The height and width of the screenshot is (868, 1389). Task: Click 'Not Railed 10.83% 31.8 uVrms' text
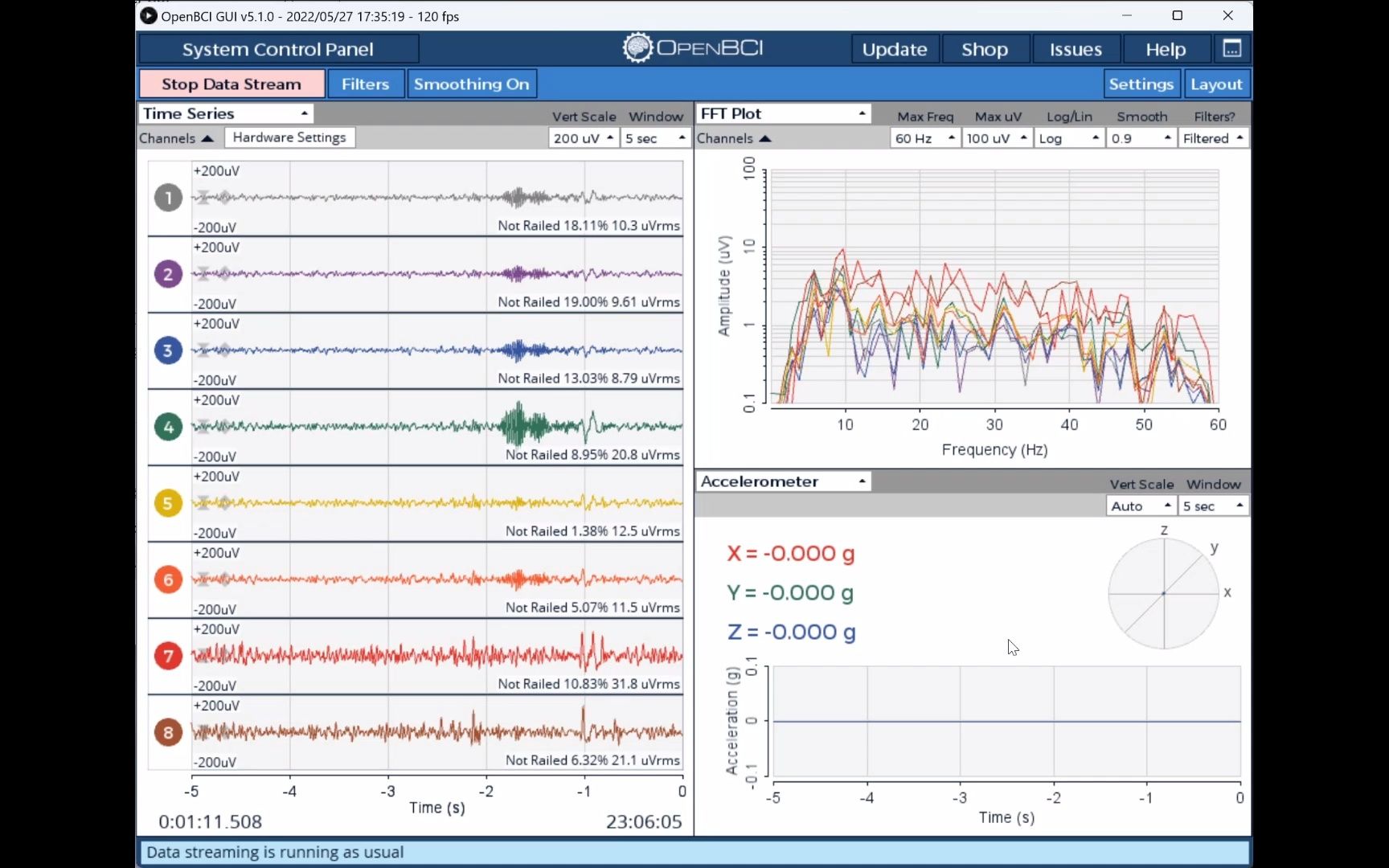pos(588,684)
